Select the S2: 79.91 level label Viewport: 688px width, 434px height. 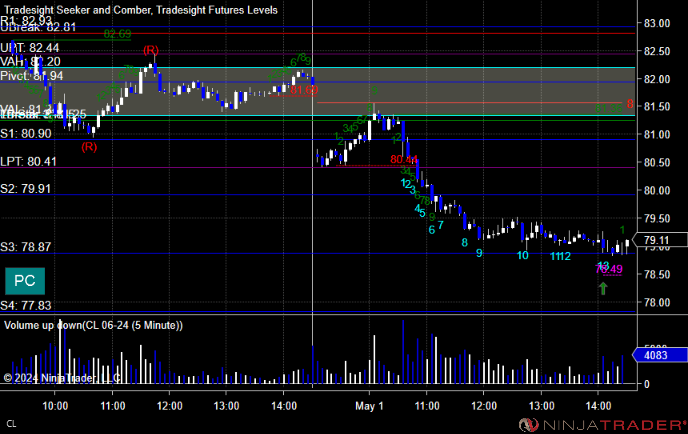tap(26, 189)
